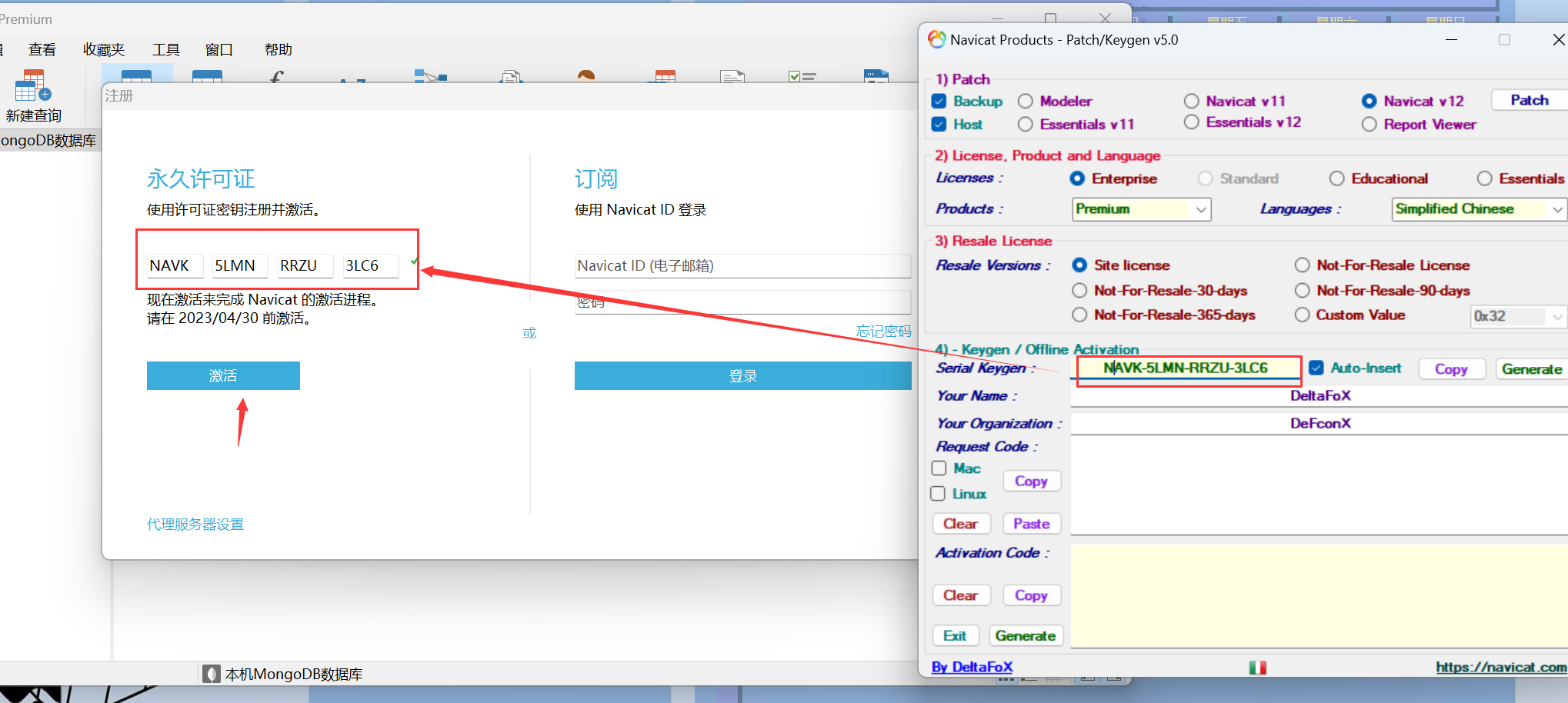1568x703 pixels.
Task: Click the Exit button
Action: pyautogui.click(x=955, y=636)
